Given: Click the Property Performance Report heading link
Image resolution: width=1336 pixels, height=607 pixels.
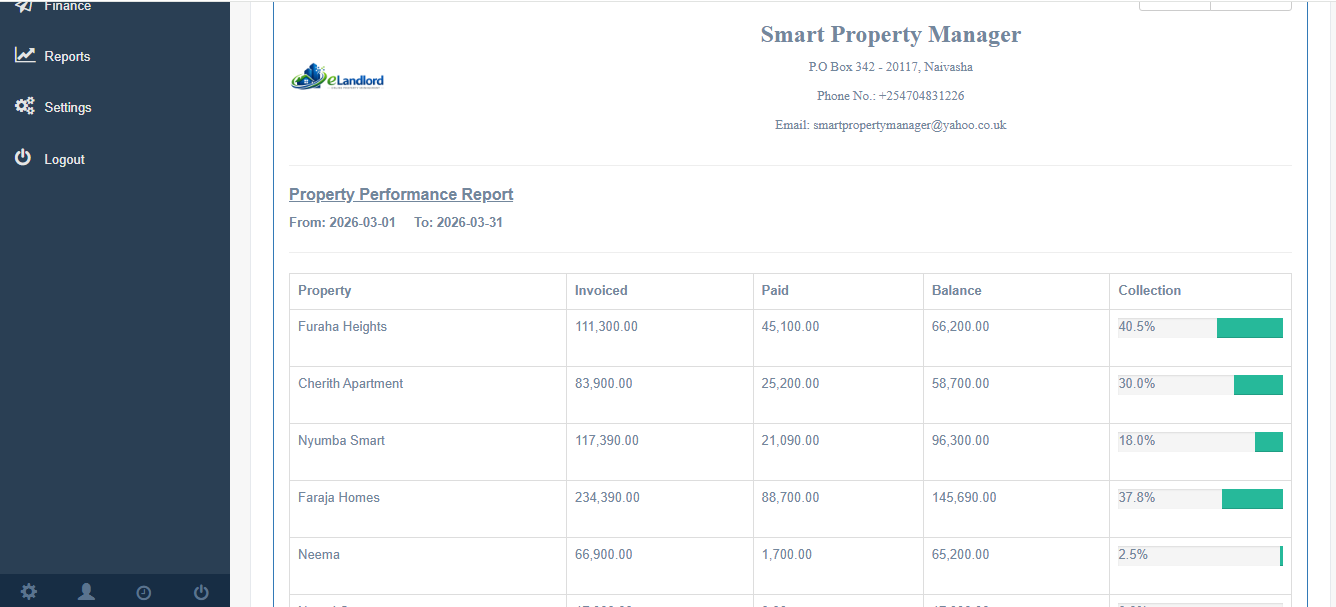Looking at the screenshot, I should (401, 194).
